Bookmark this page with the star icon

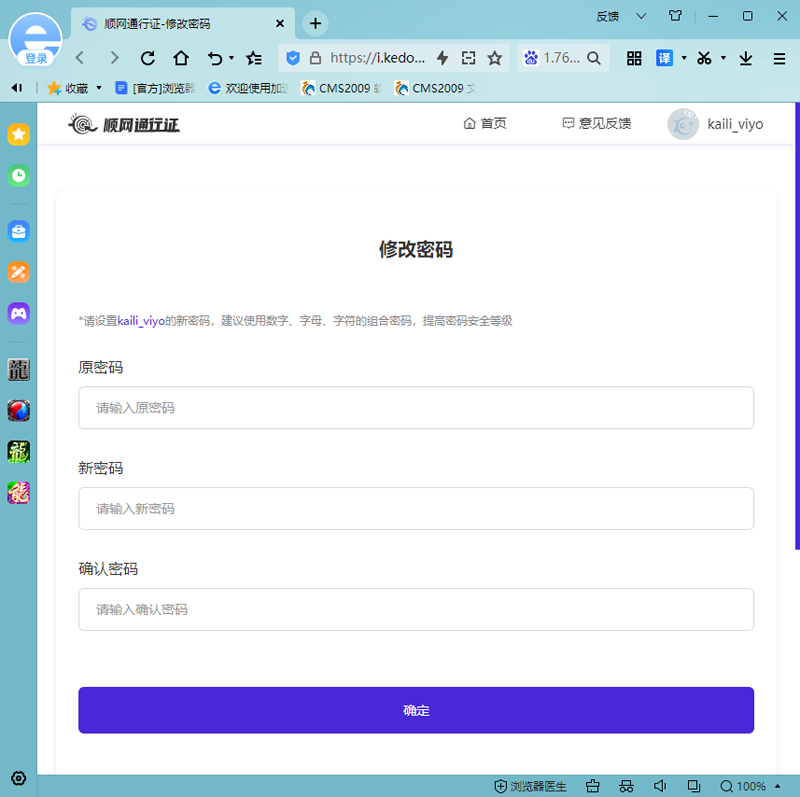[x=494, y=59]
